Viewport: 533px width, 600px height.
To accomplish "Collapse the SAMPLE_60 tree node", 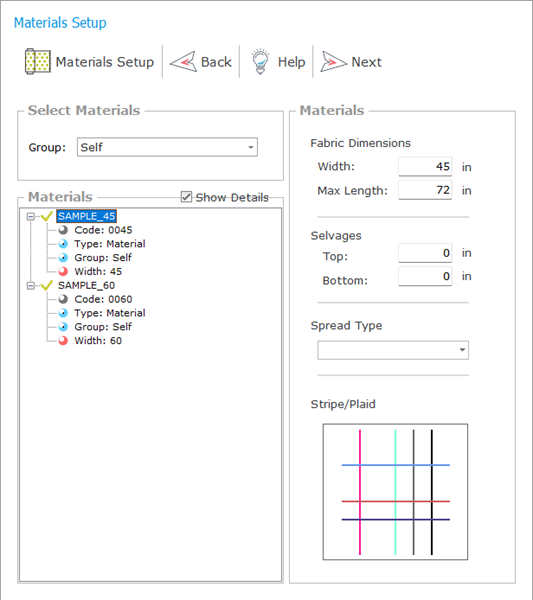I will pos(31,286).
